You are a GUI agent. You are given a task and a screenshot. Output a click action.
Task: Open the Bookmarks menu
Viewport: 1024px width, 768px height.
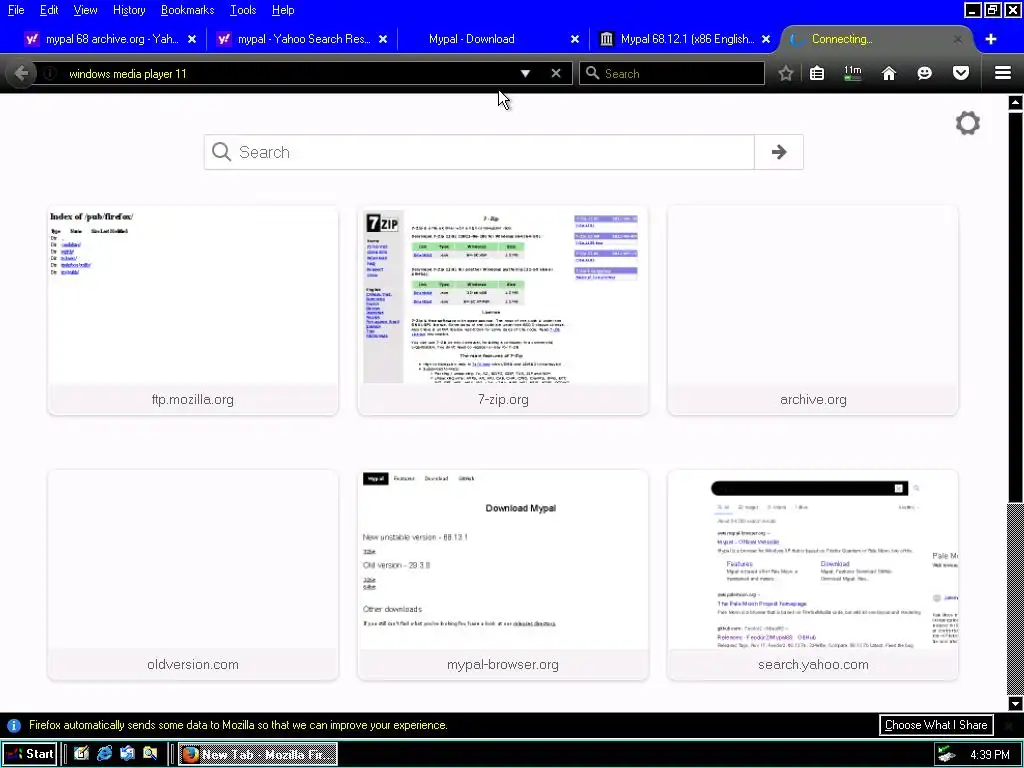tap(187, 10)
